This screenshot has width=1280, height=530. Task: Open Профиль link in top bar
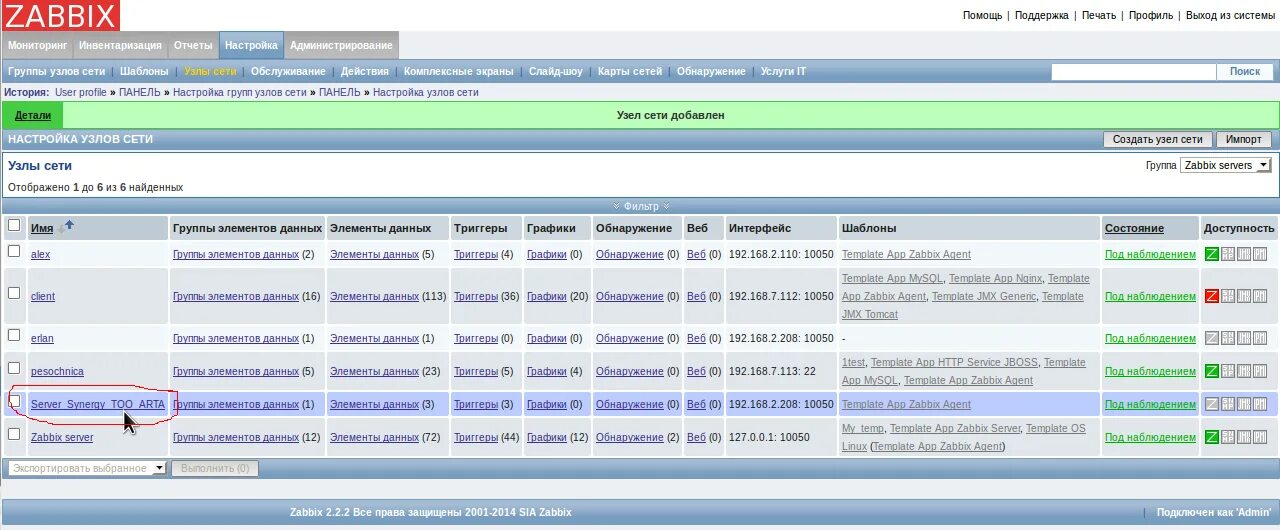(x=1151, y=15)
